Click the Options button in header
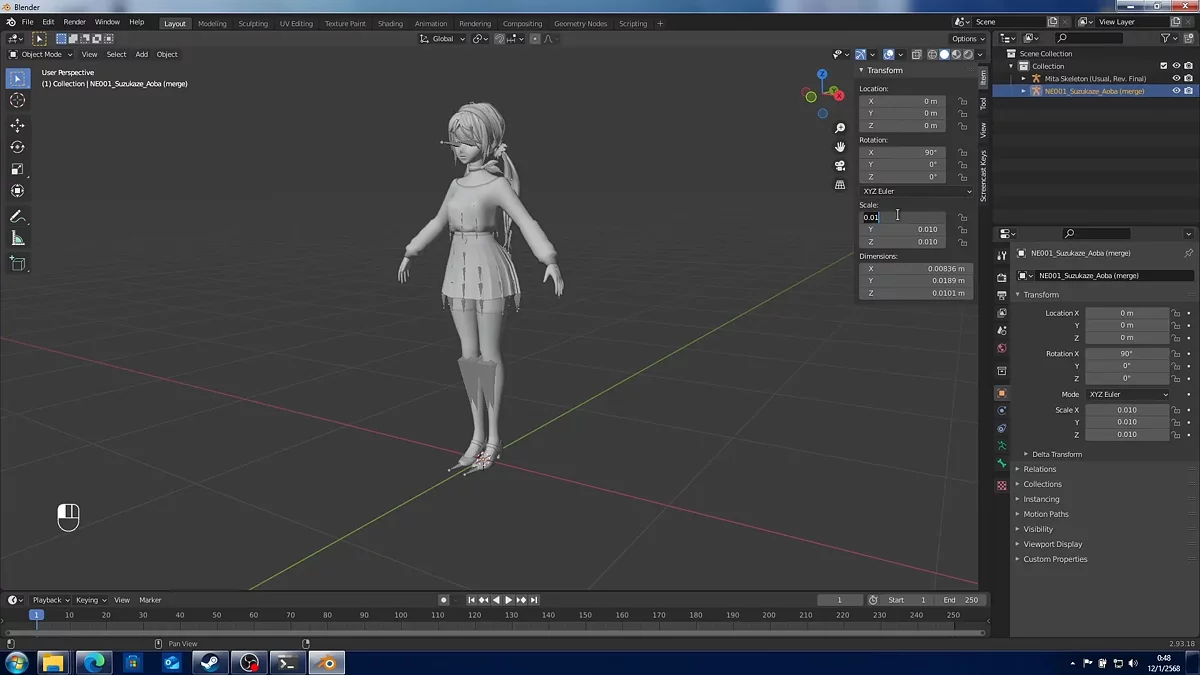 click(966, 39)
